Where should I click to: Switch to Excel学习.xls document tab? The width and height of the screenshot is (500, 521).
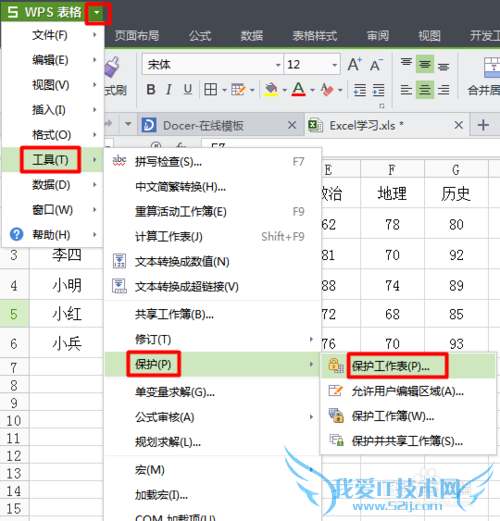pyautogui.click(x=387, y=125)
